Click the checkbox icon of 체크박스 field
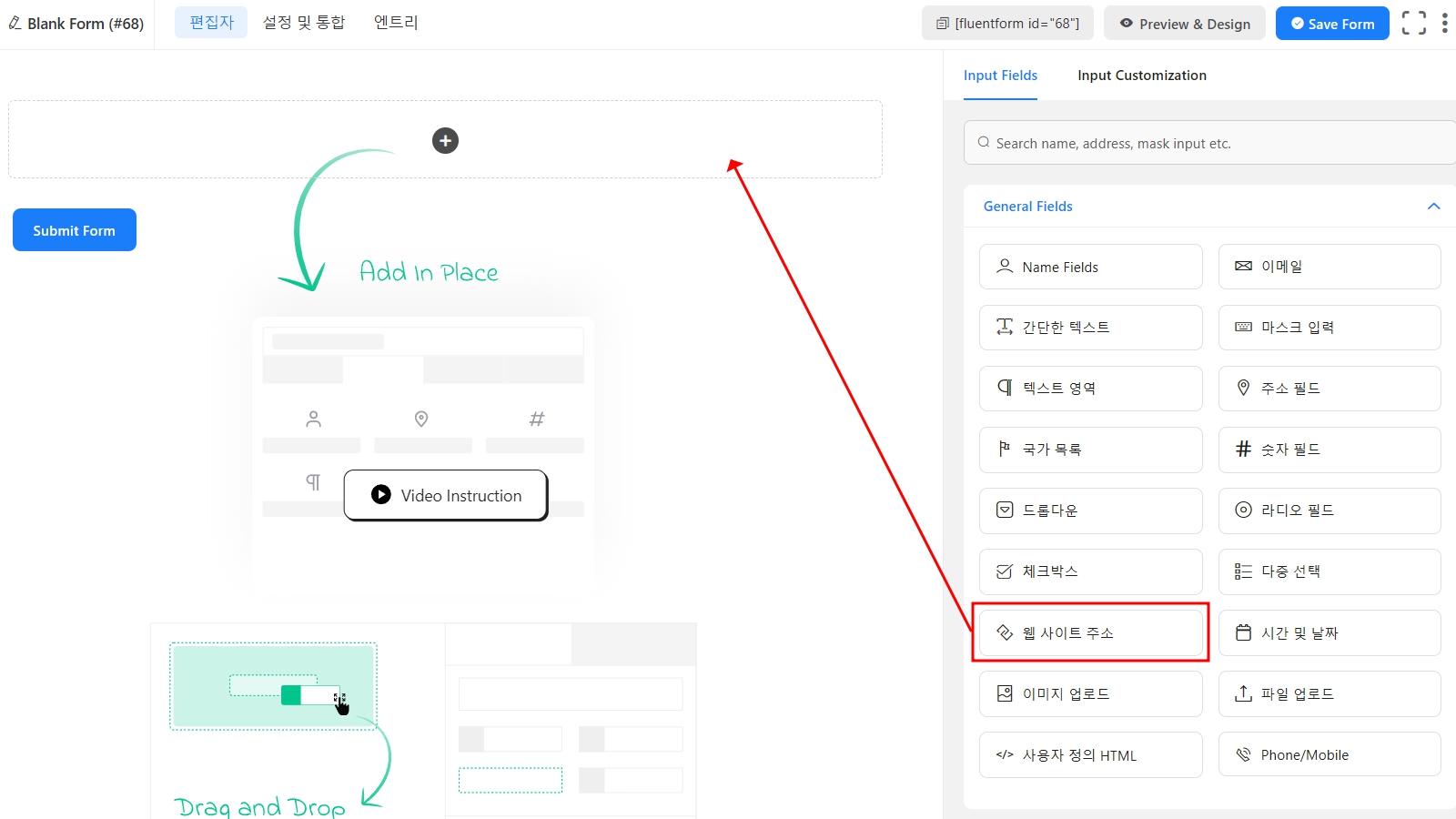1456x819 pixels. (1005, 571)
